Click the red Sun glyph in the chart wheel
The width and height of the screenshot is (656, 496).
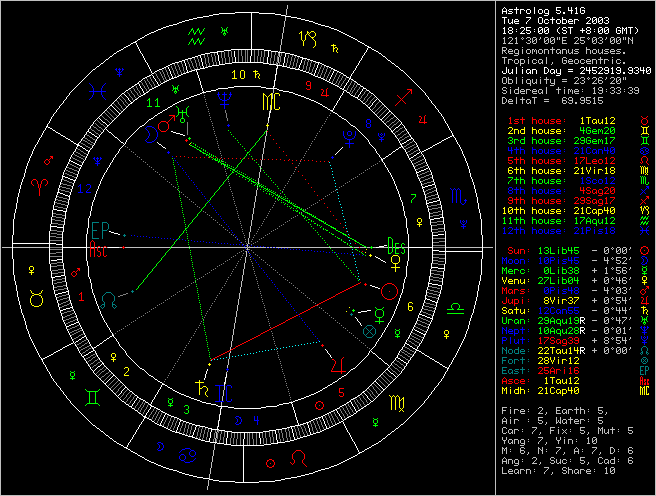pyautogui.click(x=389, y=291)
